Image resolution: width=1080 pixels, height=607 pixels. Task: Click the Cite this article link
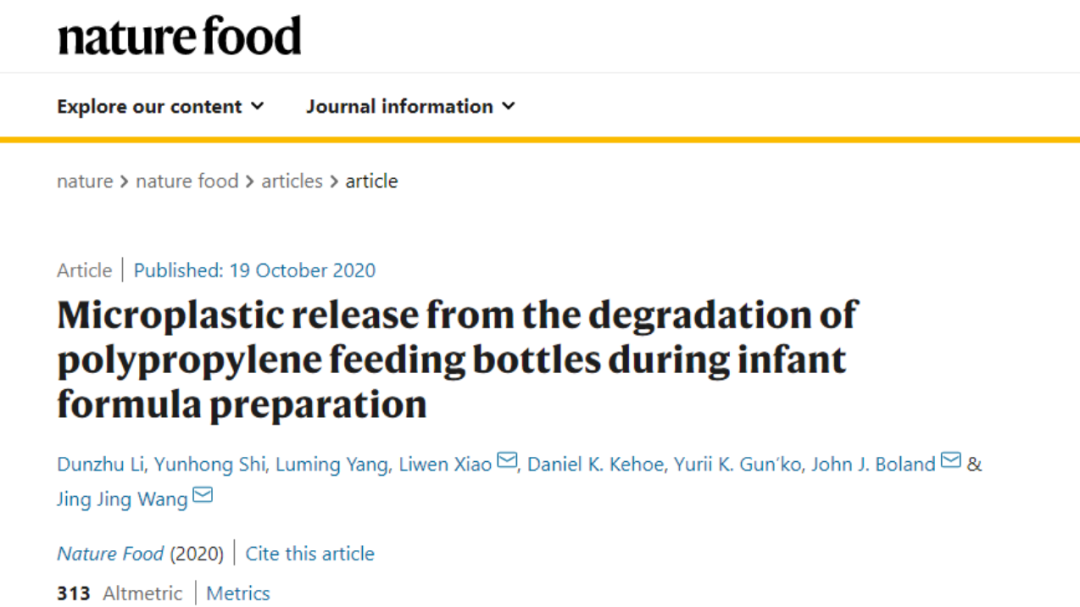(x=310, y=553)
